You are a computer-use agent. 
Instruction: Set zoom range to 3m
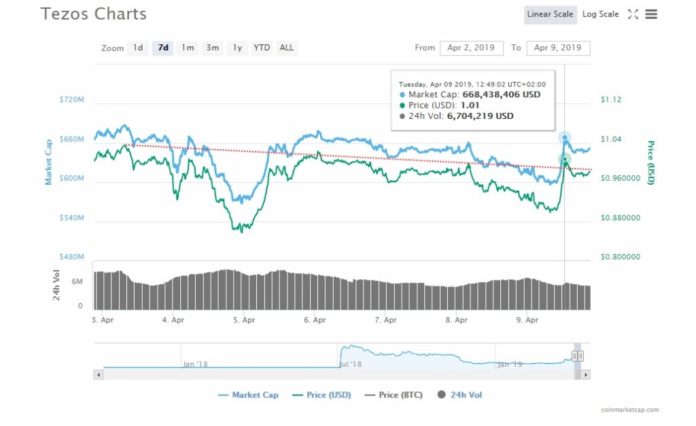[x=212, y=47]
